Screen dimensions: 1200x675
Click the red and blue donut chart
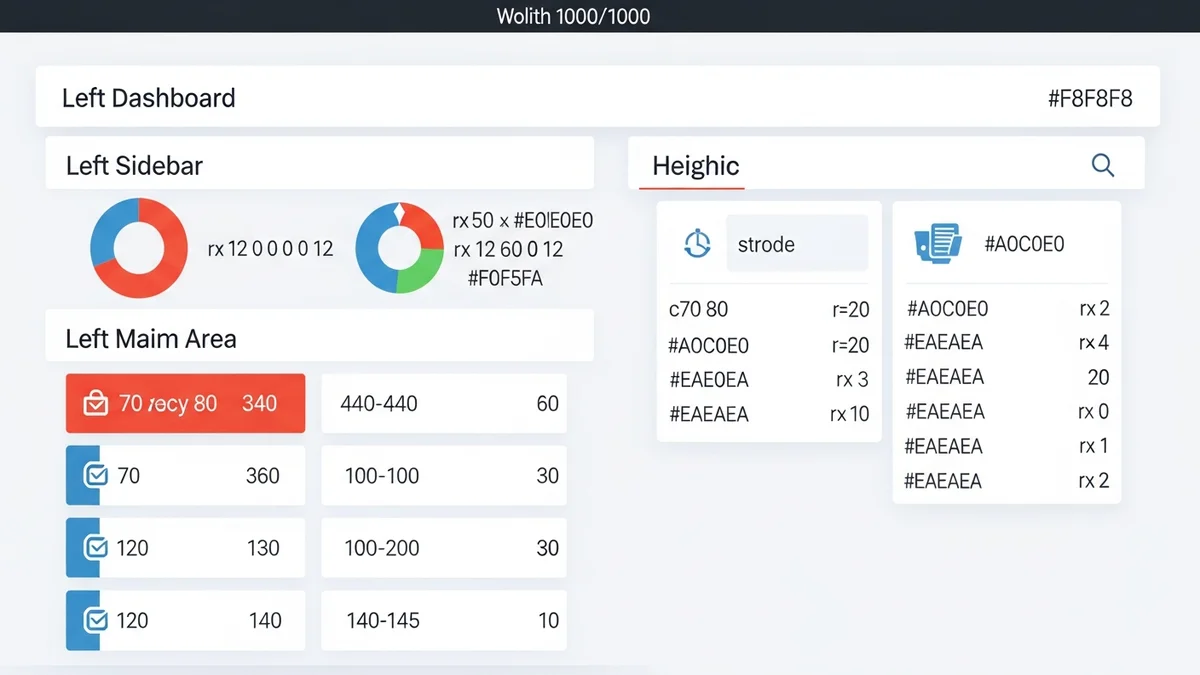point(139,248)
